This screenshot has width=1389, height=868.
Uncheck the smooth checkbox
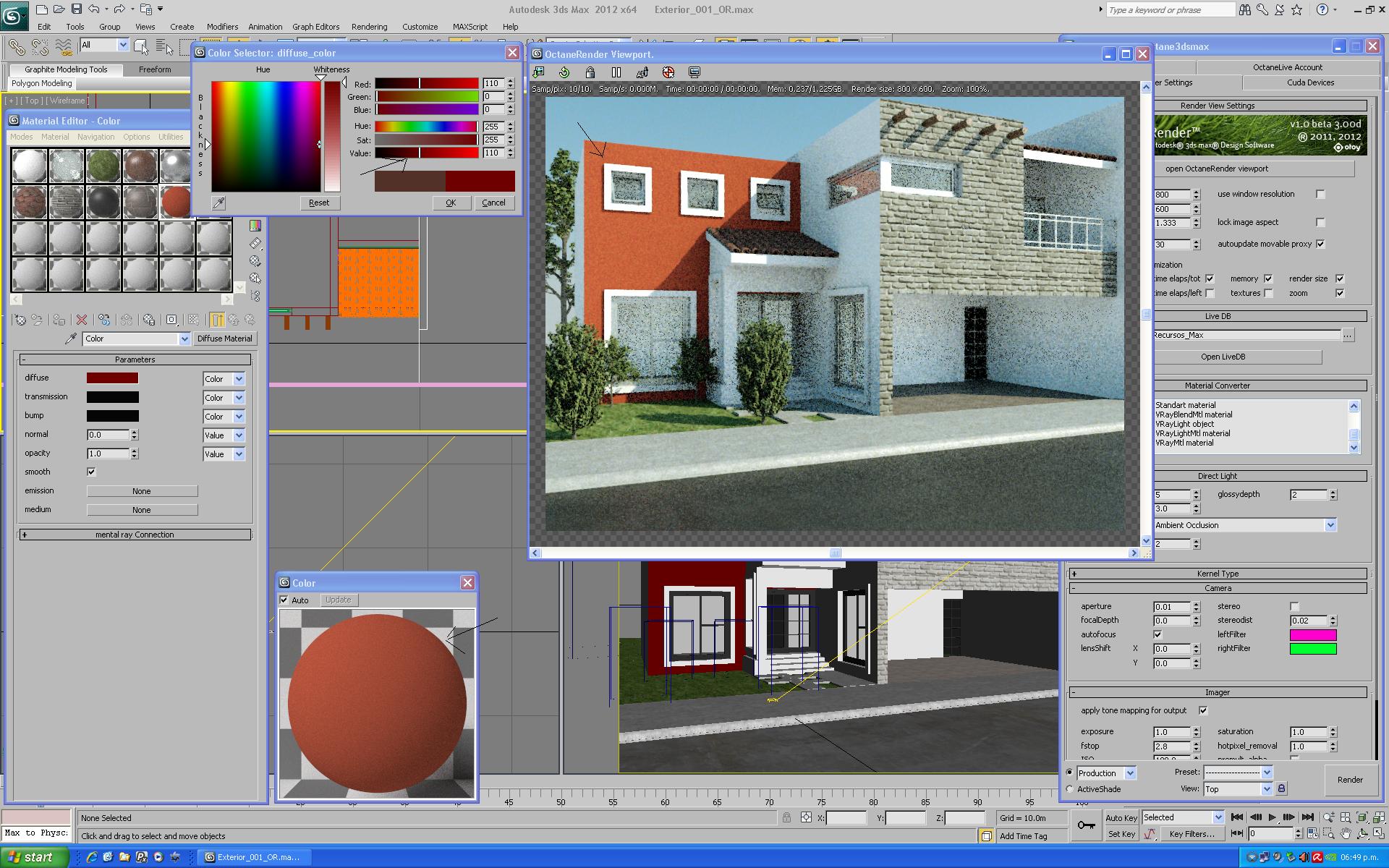click(x=91, y=472)
